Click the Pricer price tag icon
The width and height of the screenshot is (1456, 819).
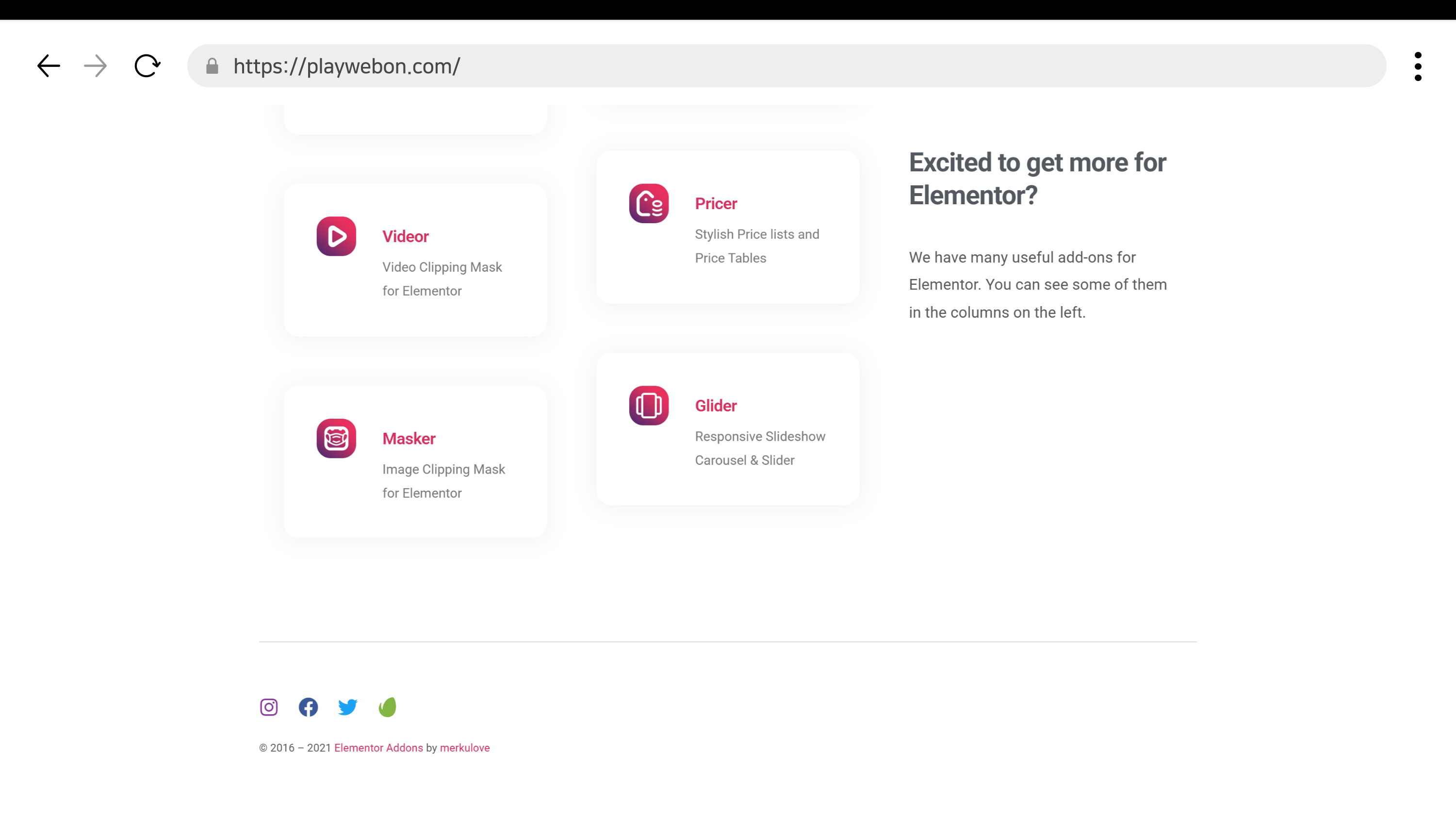point(649,203)
